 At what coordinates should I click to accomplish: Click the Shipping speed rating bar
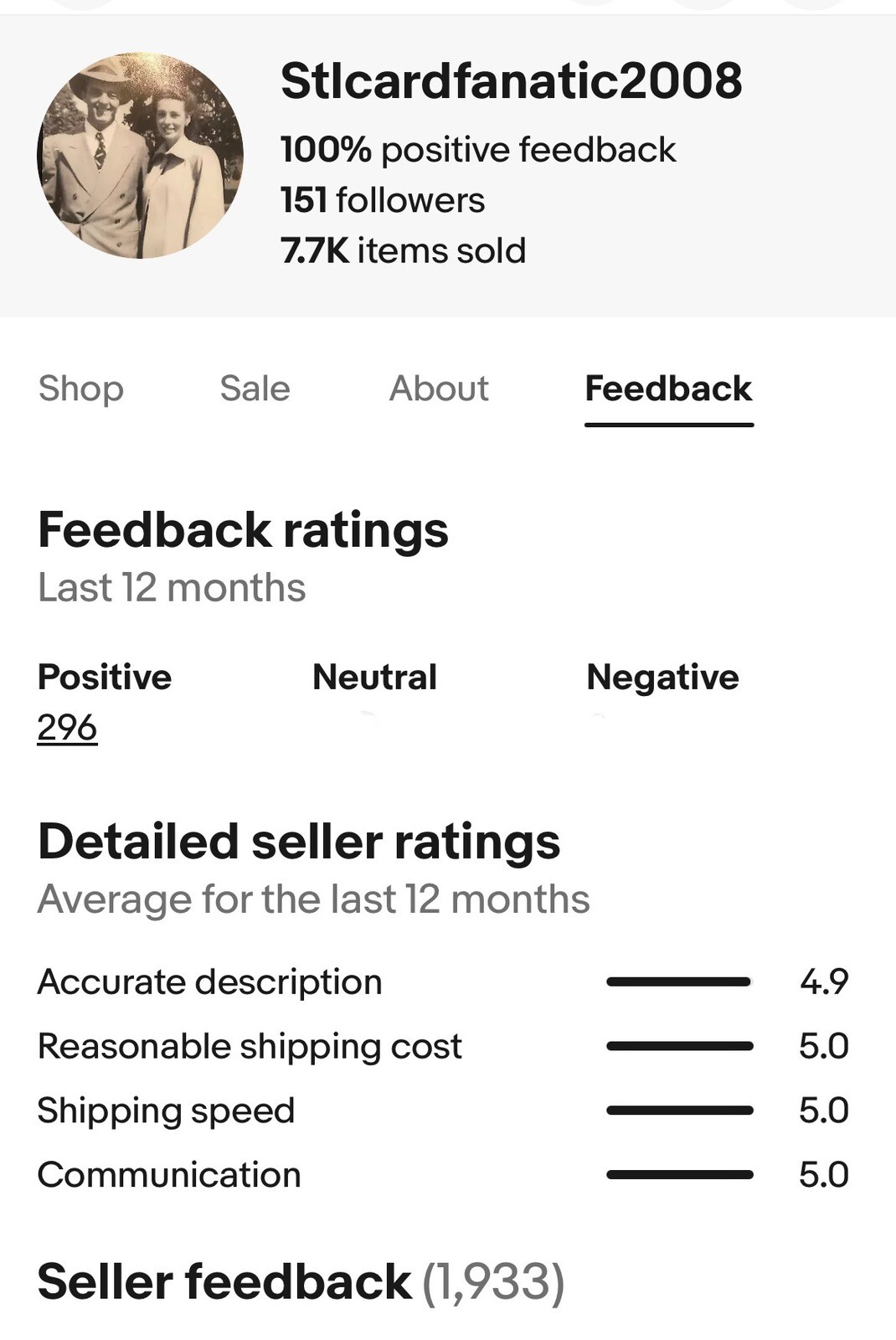click(x=679, y=1111)
